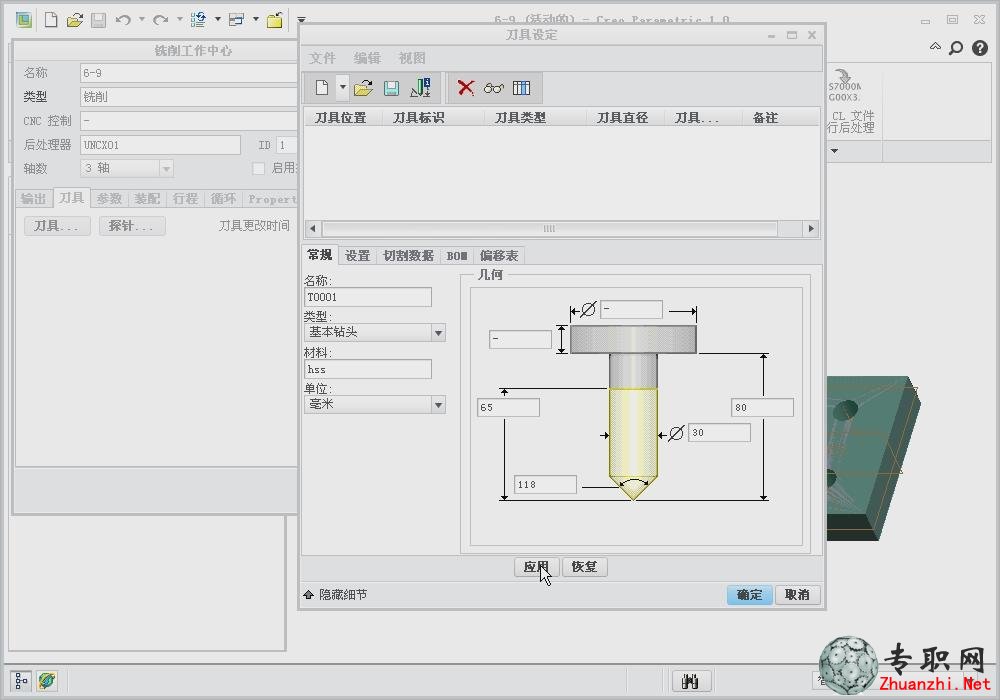
Task: Expand ribbon group arrow below CL 文件
Action: tap(834, 151)
